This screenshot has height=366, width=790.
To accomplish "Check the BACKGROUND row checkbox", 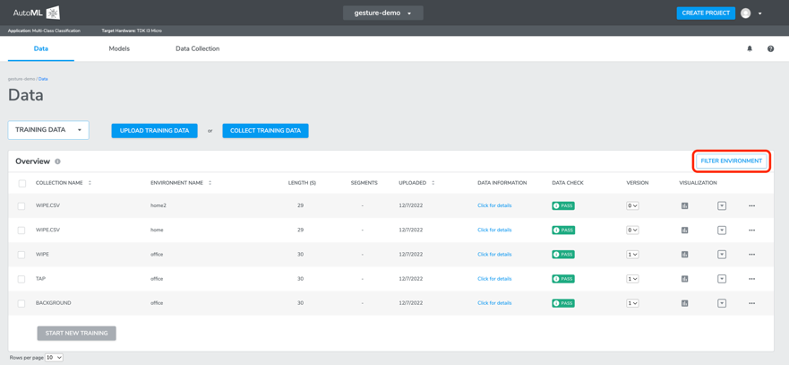I will [x=21, y=303].
